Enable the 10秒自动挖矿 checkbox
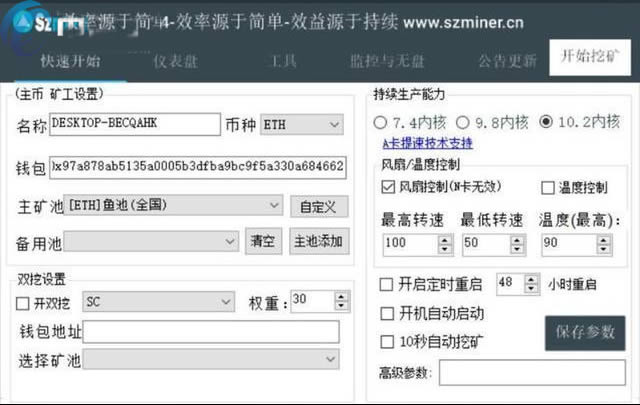640x405 pixels. (387, 342)
